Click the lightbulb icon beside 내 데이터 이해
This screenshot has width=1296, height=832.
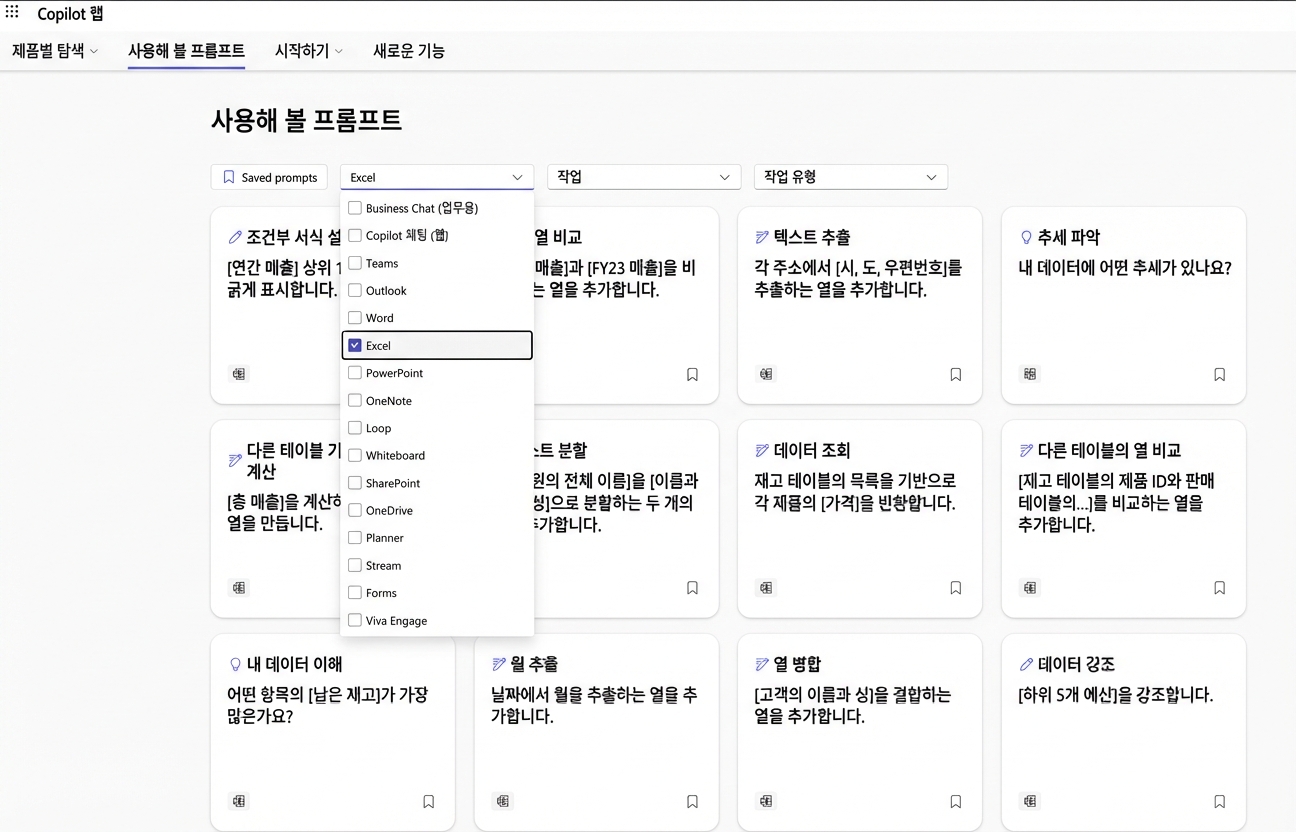(235, 664)
